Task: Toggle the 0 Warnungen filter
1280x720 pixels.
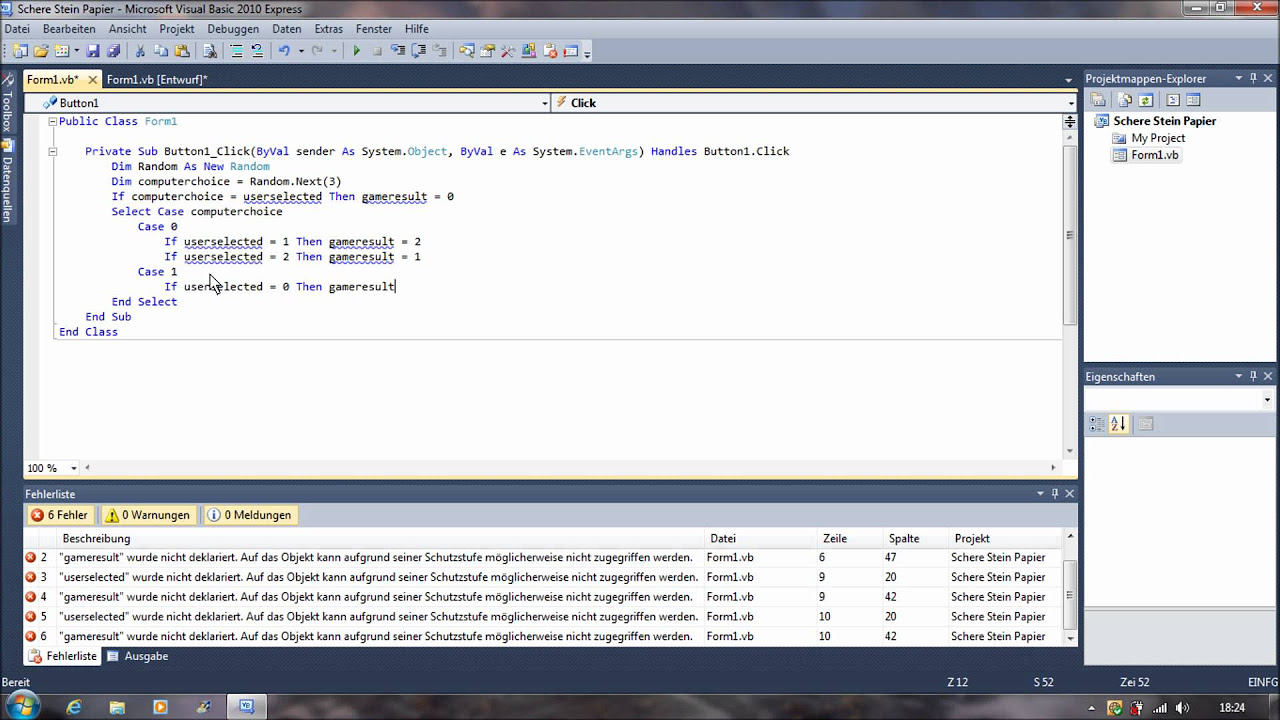Action: tap(148, 515)
